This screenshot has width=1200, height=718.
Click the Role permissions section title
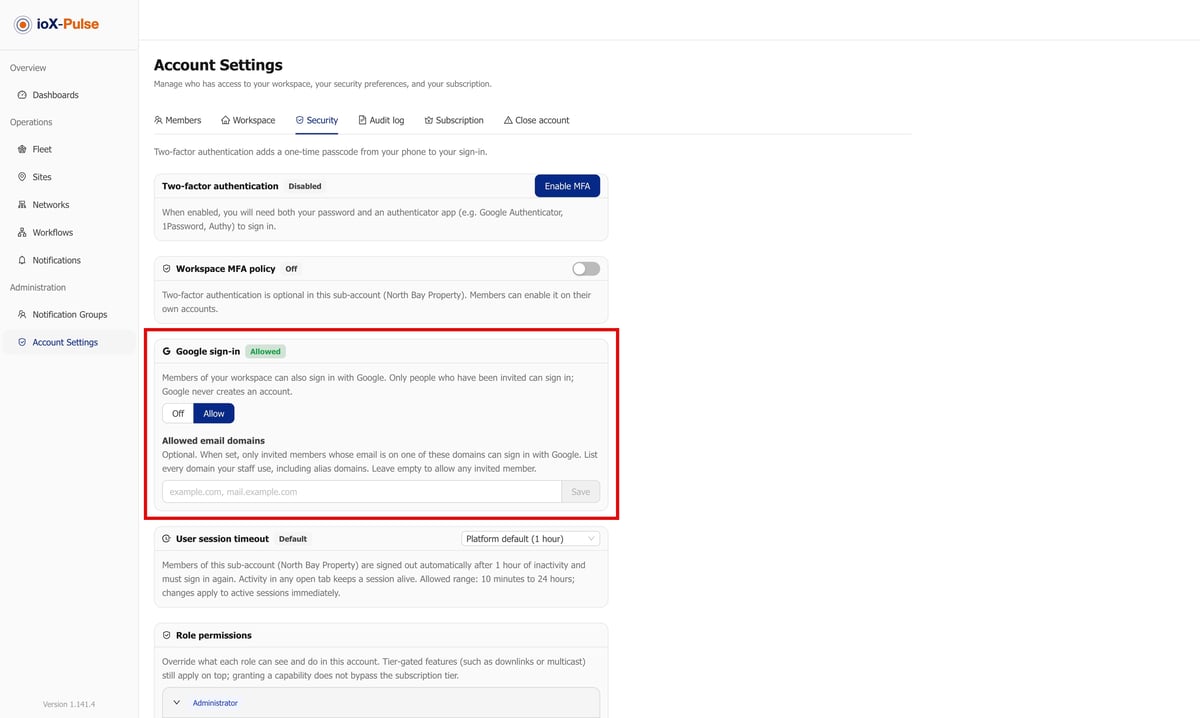214,635
